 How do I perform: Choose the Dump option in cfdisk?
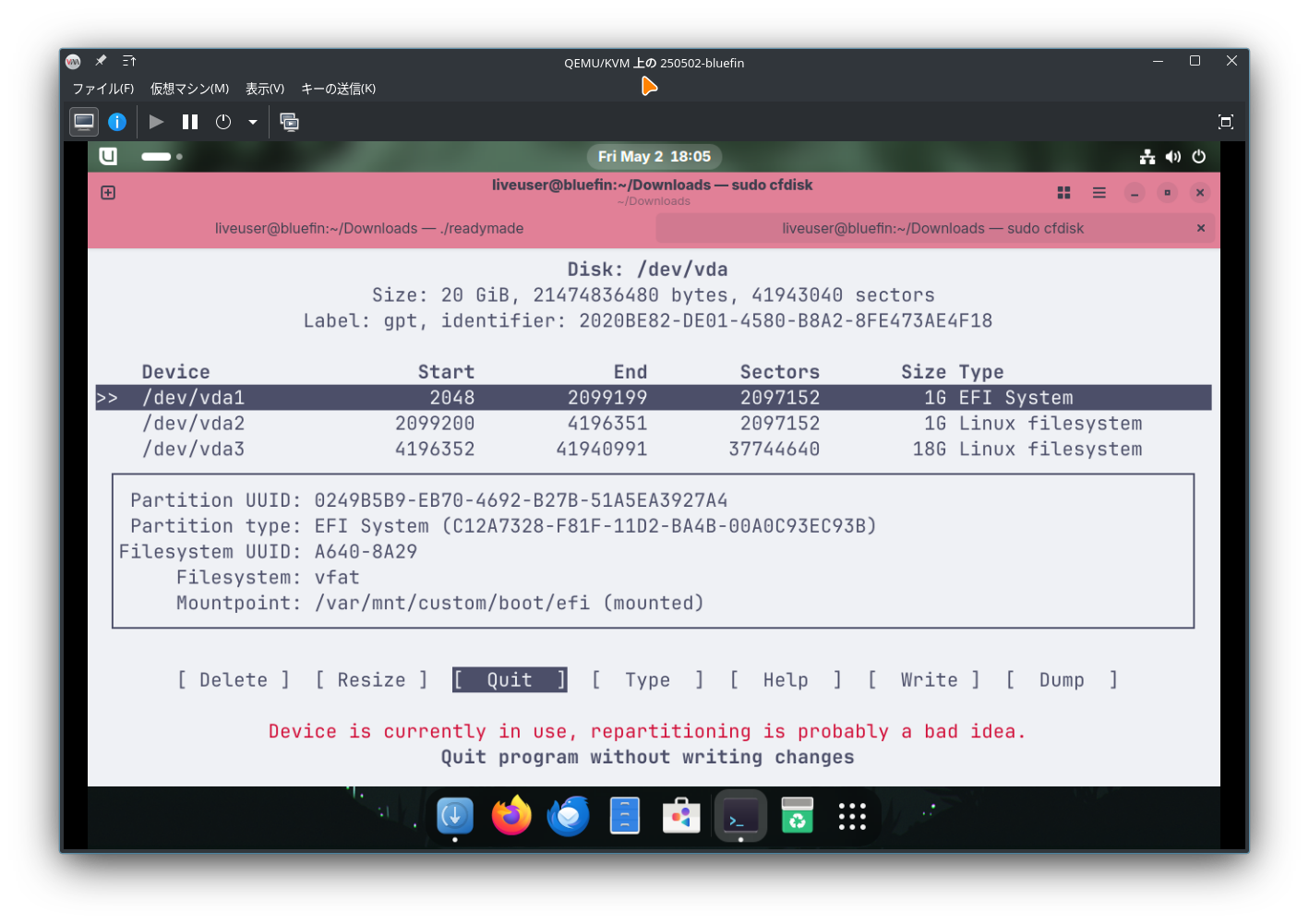[1062, 680]
